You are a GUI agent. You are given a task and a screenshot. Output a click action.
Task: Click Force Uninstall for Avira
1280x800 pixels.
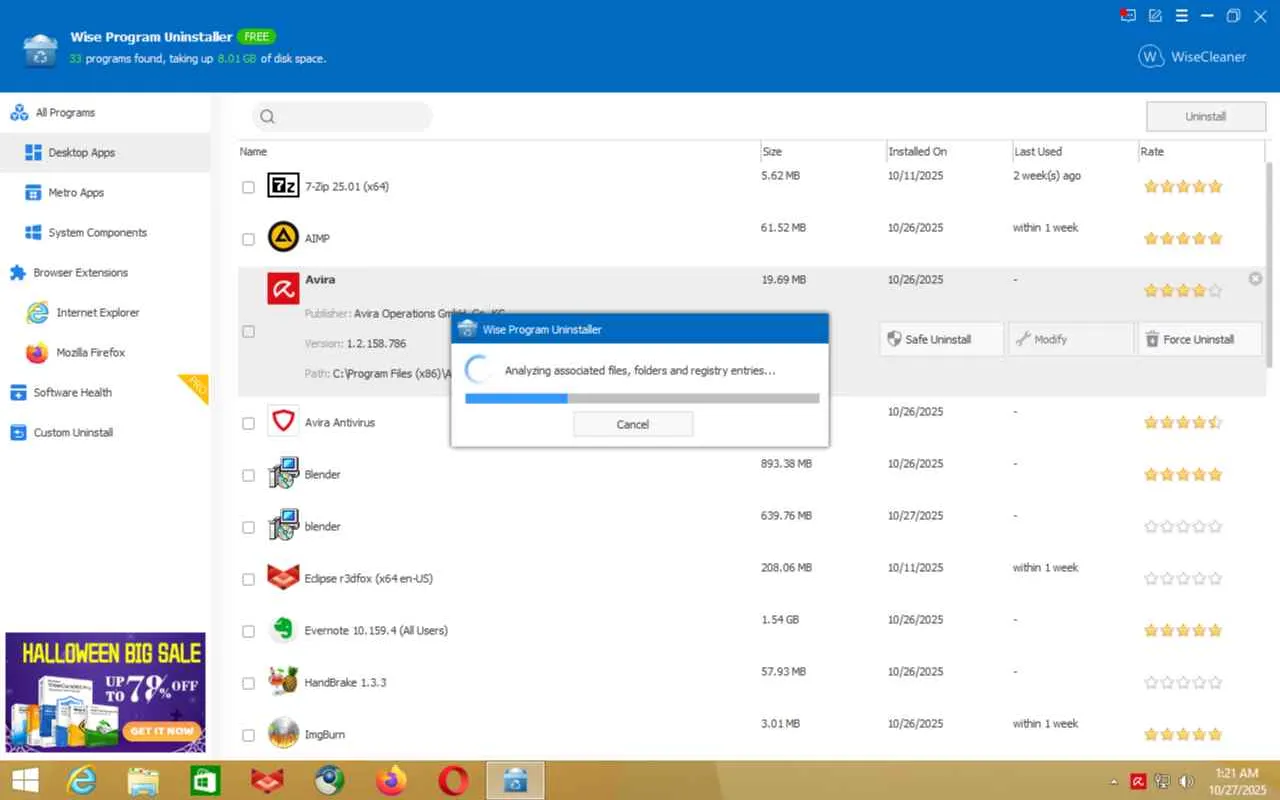coord(1200,339)
